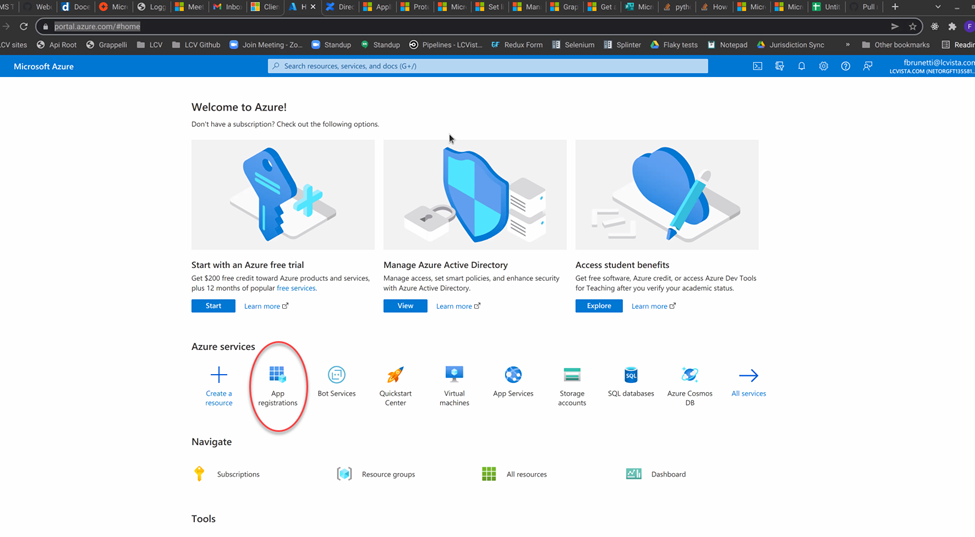Open portal settings gear
The width and height of the screenshot is (975, 537).
(823, 66)
